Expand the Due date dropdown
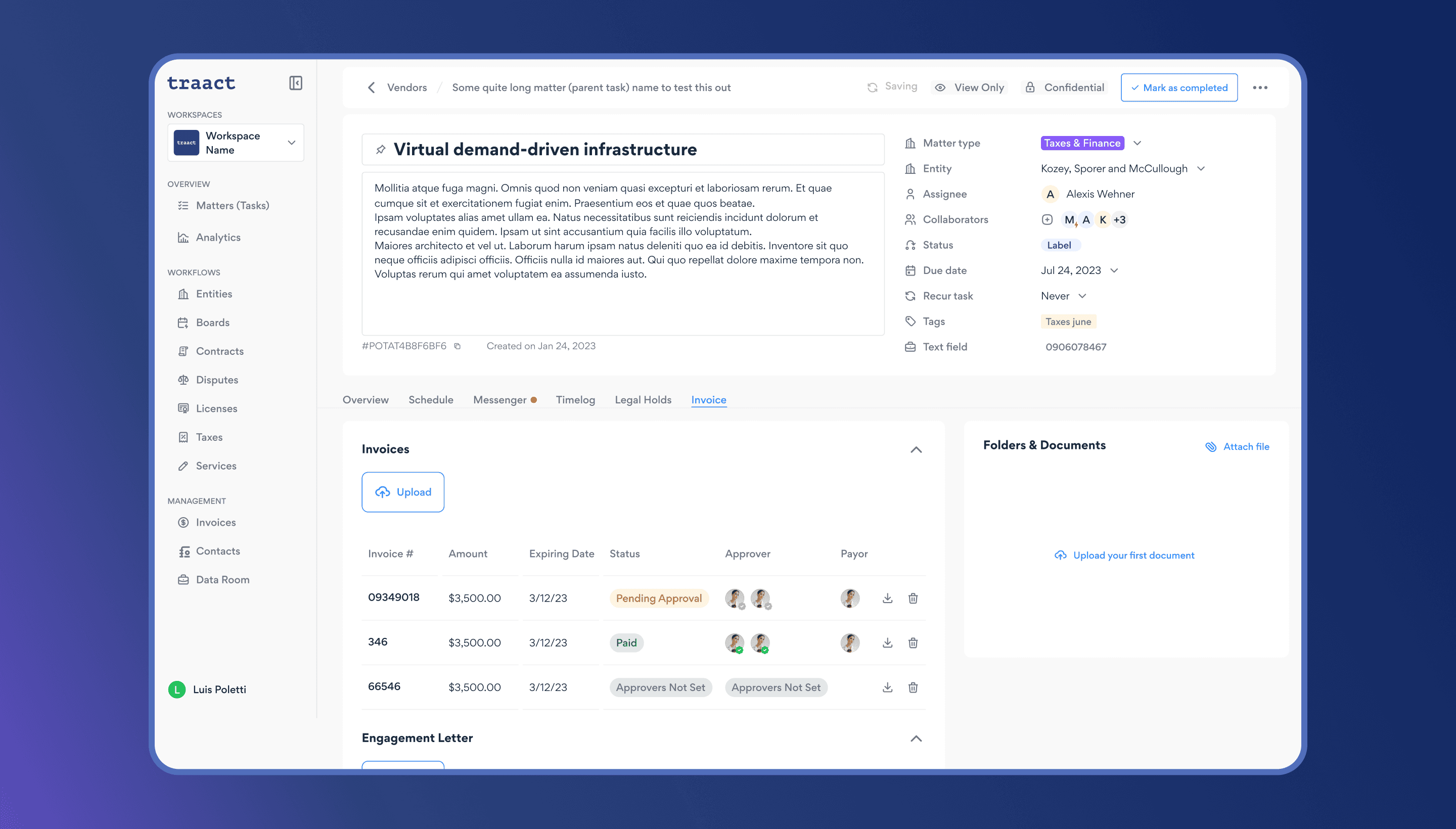Viewport: 1456px width, 829px height. click(1114, 270)
